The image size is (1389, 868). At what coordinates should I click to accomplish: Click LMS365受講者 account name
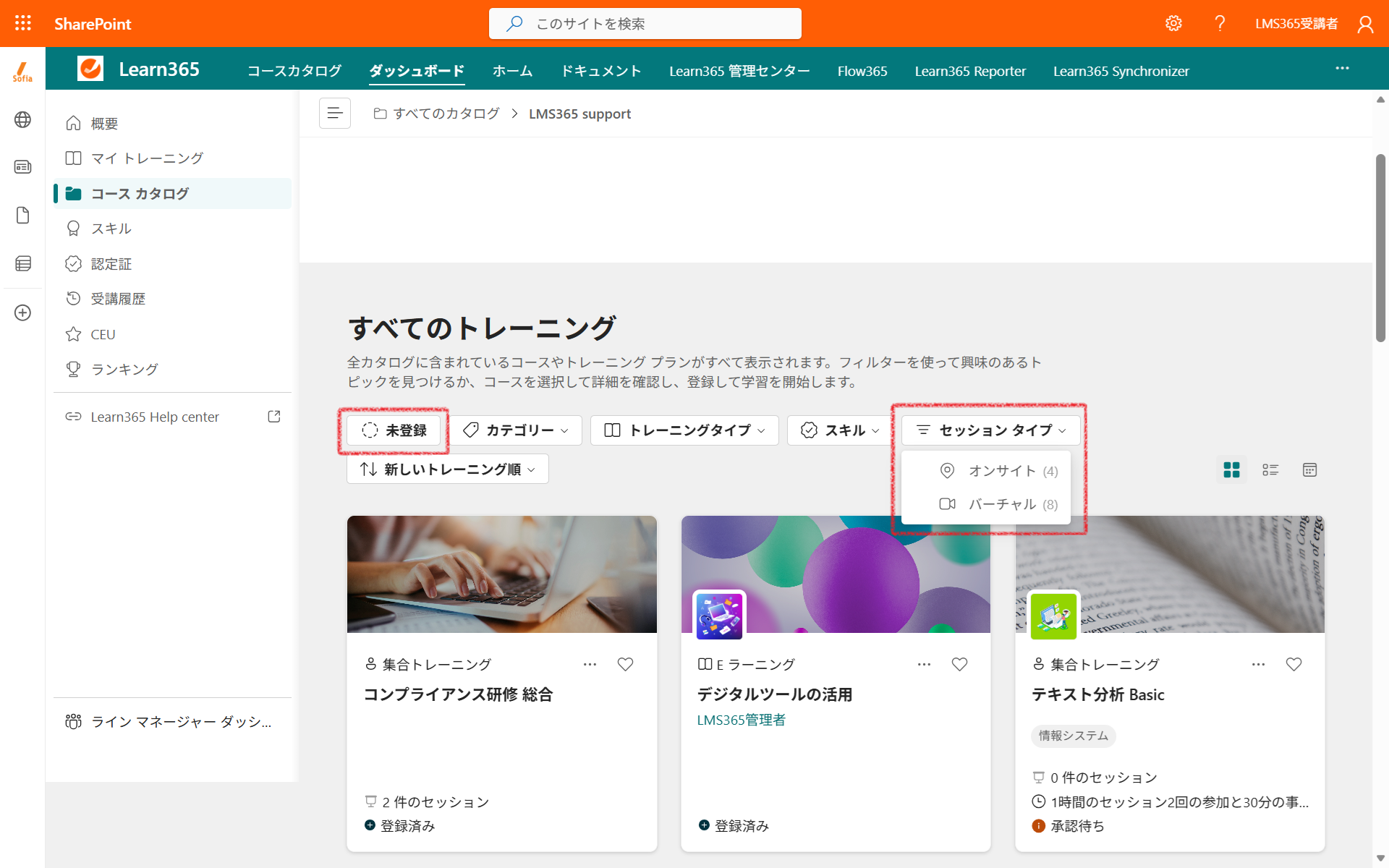point(1296,24)
